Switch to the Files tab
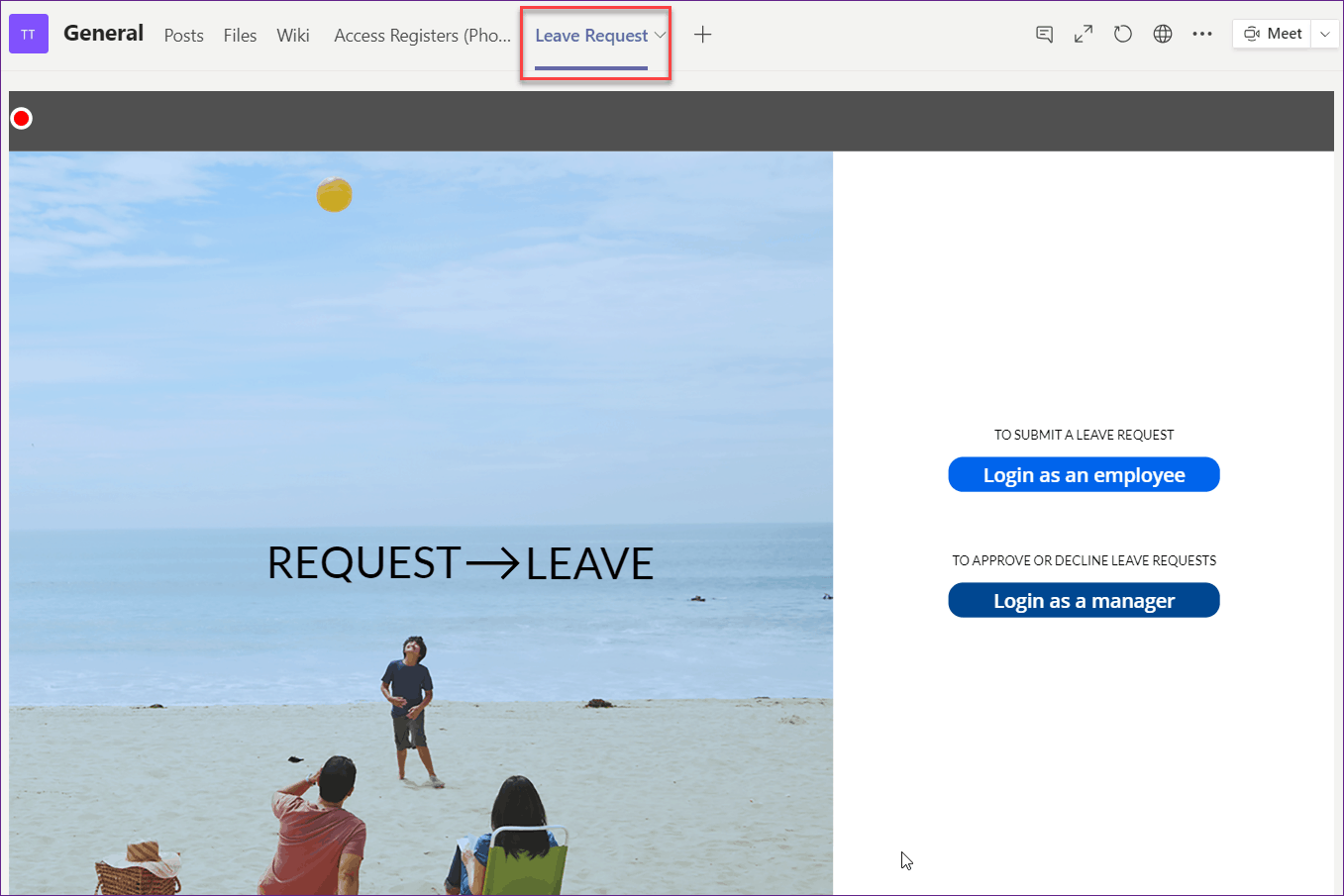The height and width of the screenshot is (896, 1344). click(240, 36)
